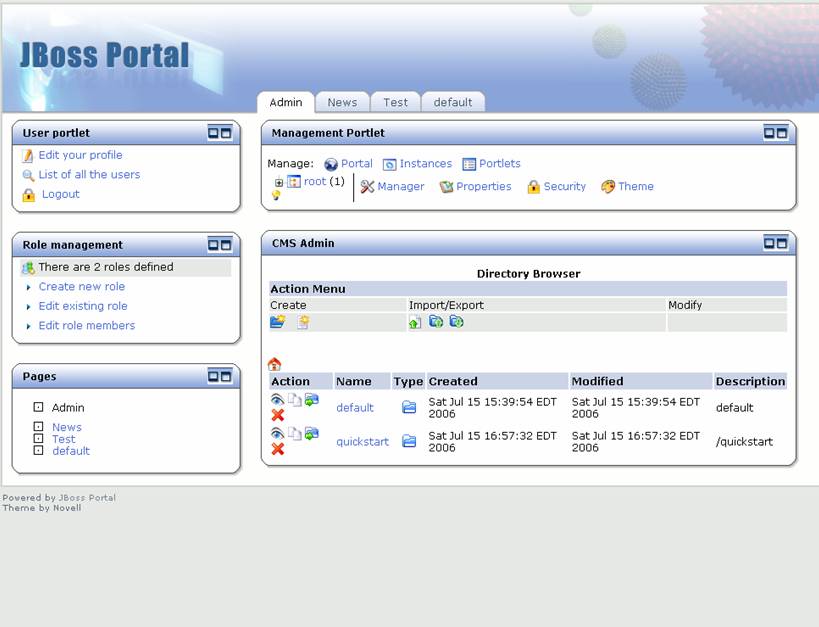The height and width of the screenshot is (627, 819).
Task: Copy the quickstart folder using its copy icon
Action: [x=295, y=434]
